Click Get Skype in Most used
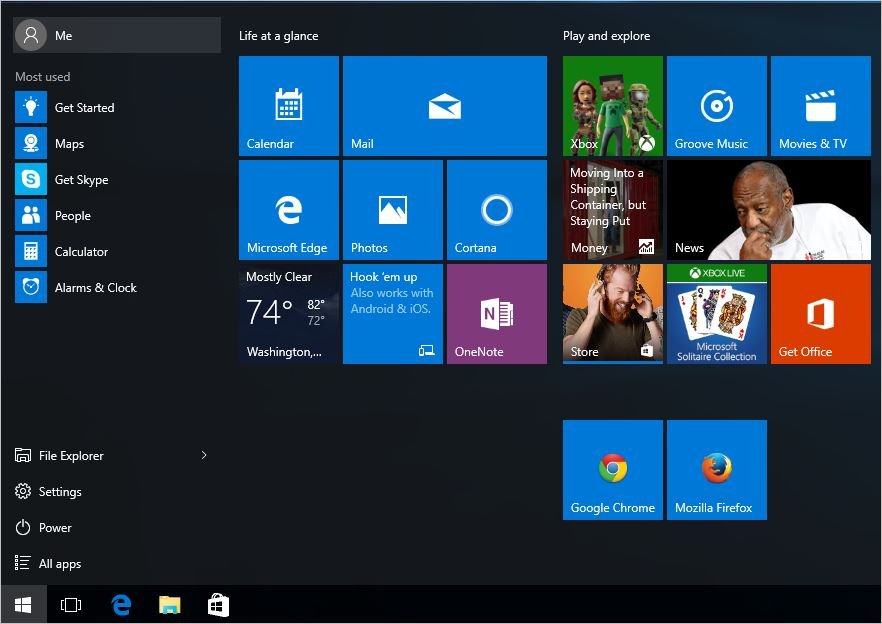 coord(81,180)
